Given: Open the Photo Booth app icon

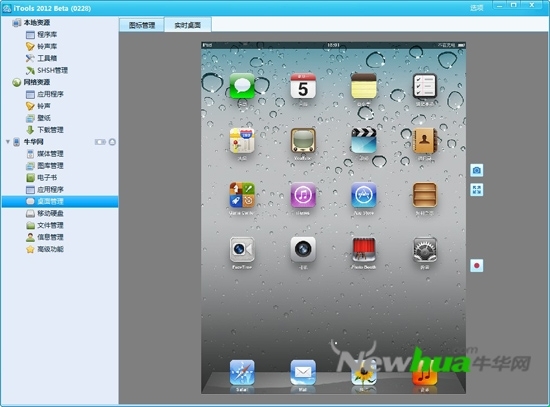Looking at the screenshot, I should point(364,249).
